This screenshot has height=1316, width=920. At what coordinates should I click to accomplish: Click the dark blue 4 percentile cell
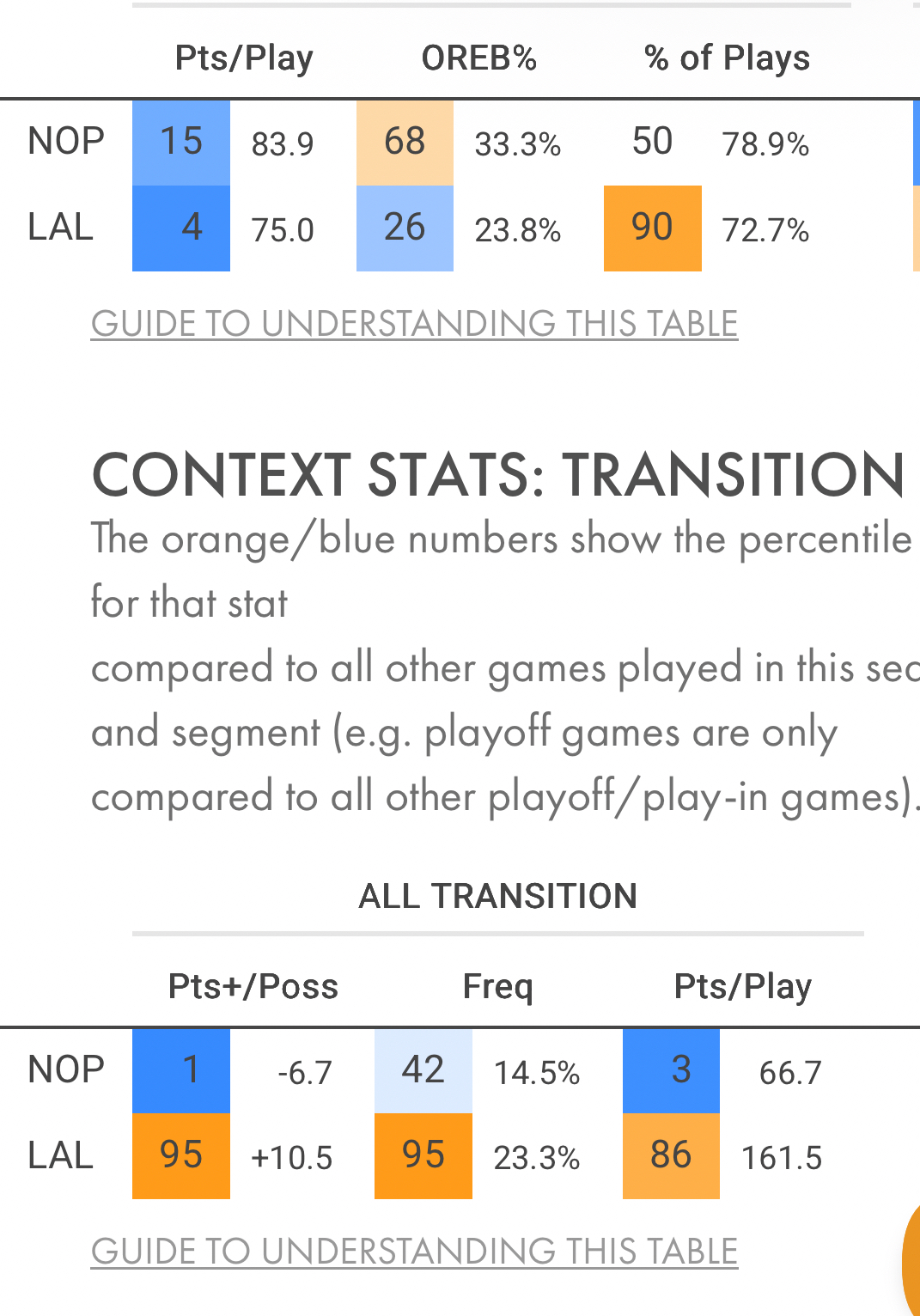tap(181, 228)
